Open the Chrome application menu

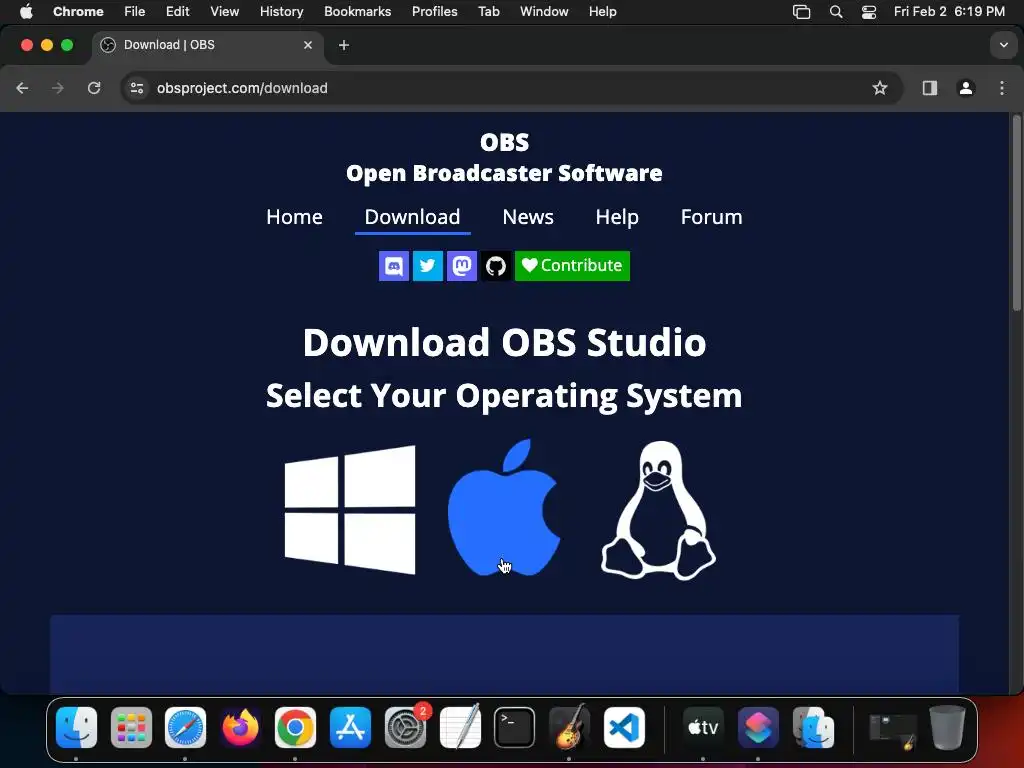tap(78, 12)
